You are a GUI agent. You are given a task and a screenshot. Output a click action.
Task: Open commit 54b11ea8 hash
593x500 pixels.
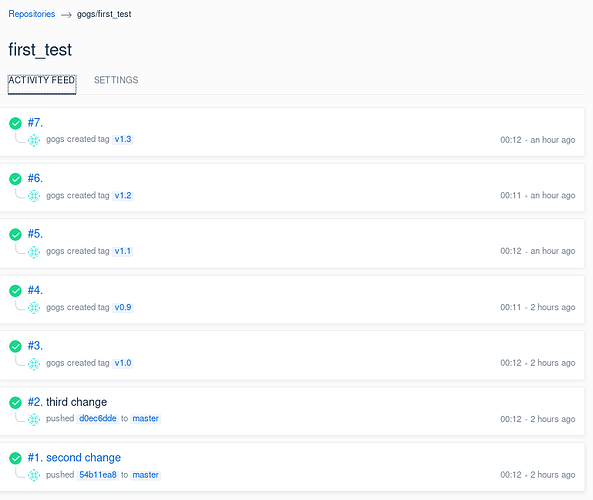click(98, 475)
